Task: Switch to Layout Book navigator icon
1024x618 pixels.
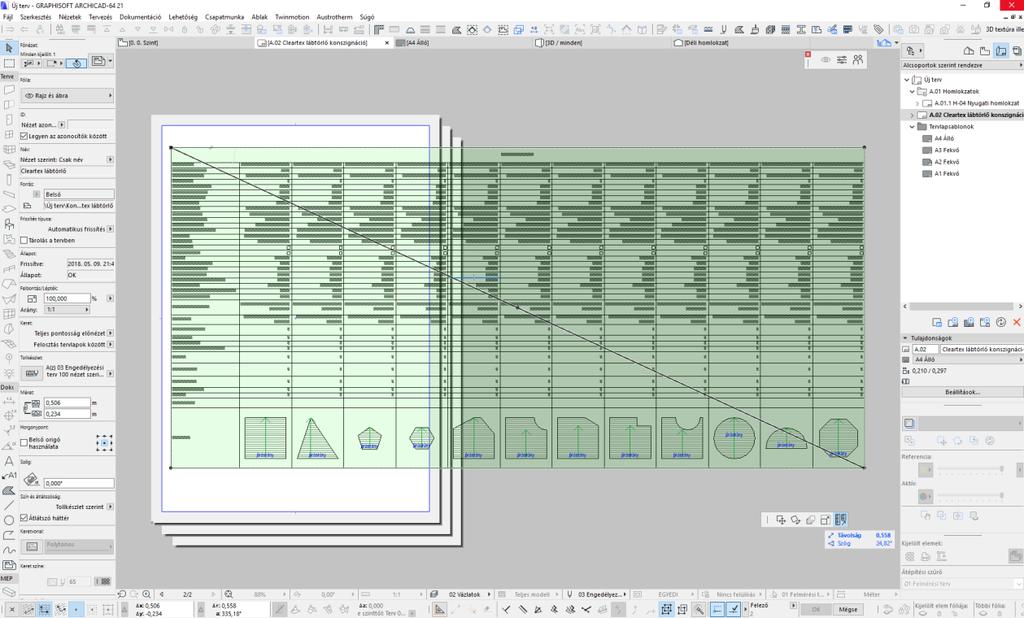Action: pyautogui.click(x=1000, y=50)
